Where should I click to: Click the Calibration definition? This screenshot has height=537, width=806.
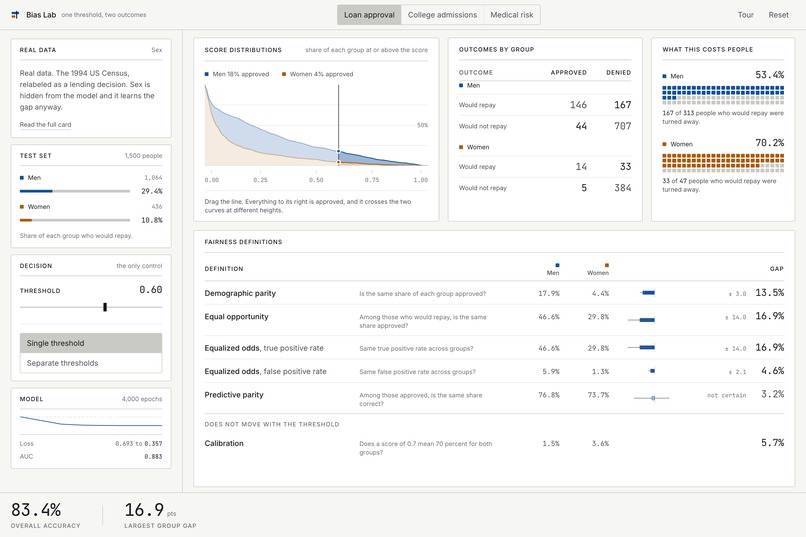pos(224,443)
